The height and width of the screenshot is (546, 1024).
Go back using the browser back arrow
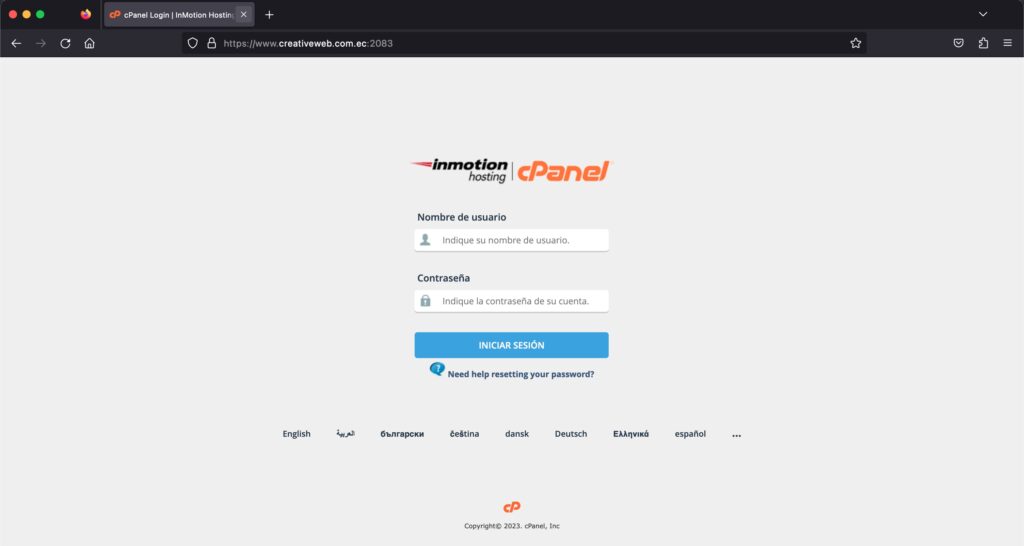[16, 43]
